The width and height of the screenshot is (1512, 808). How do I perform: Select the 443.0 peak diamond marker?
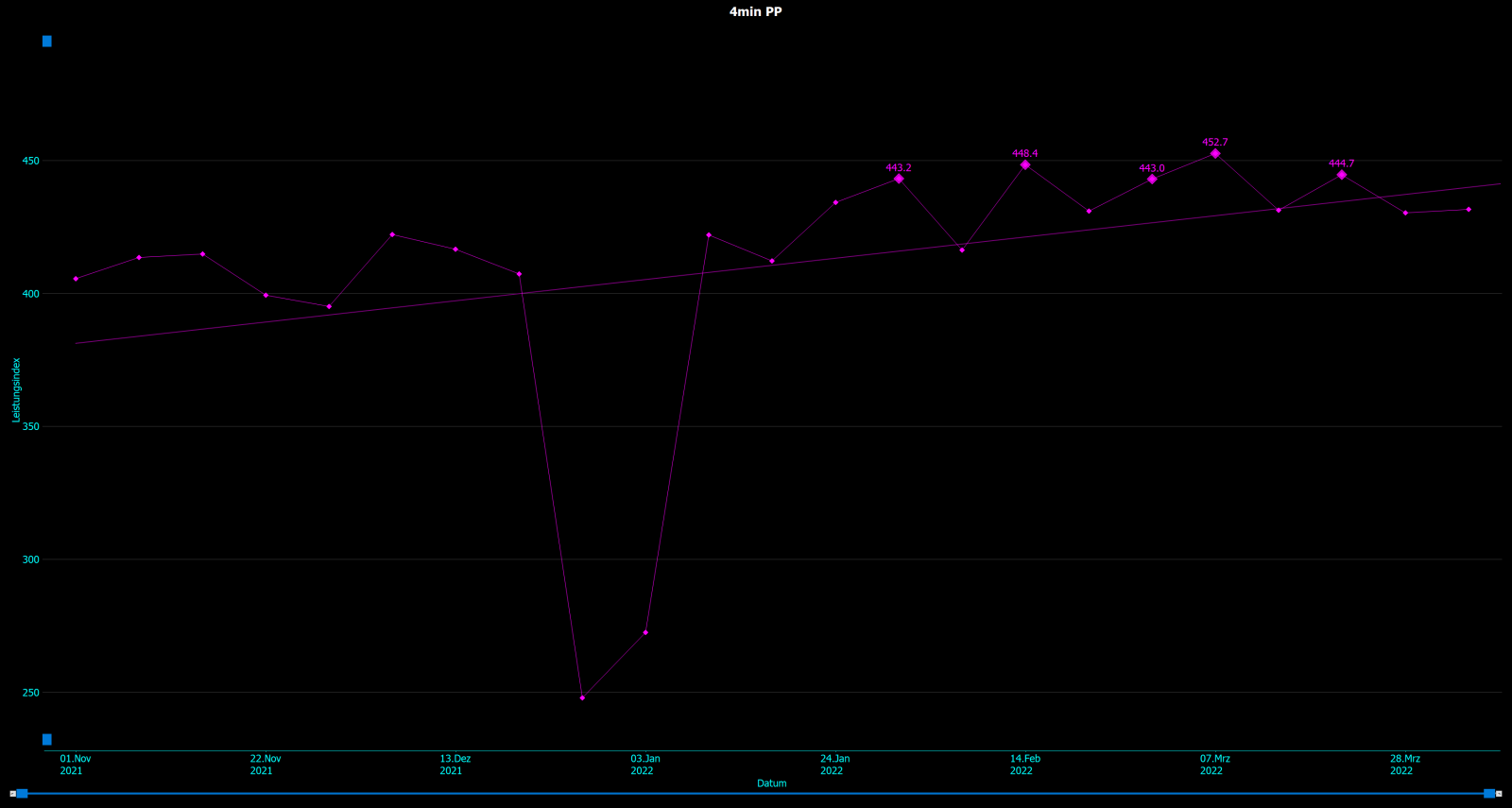tap(1152, 179)
